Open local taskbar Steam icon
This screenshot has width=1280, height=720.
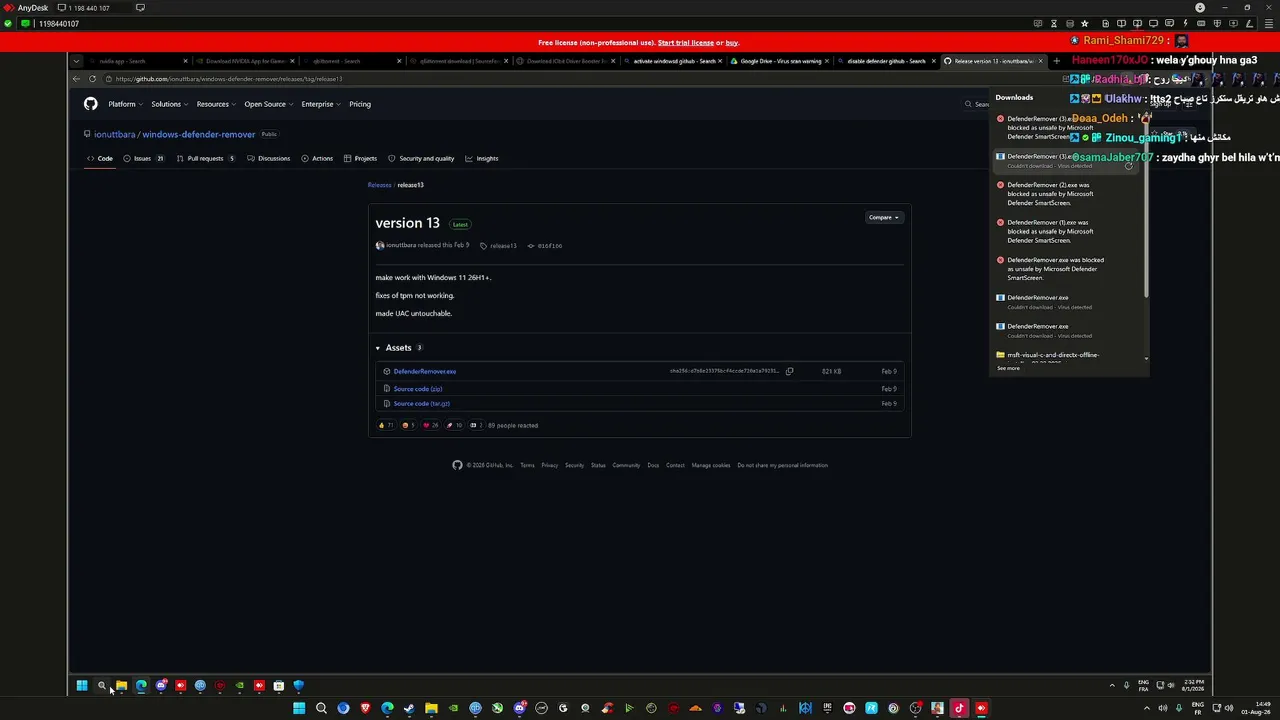409,708
